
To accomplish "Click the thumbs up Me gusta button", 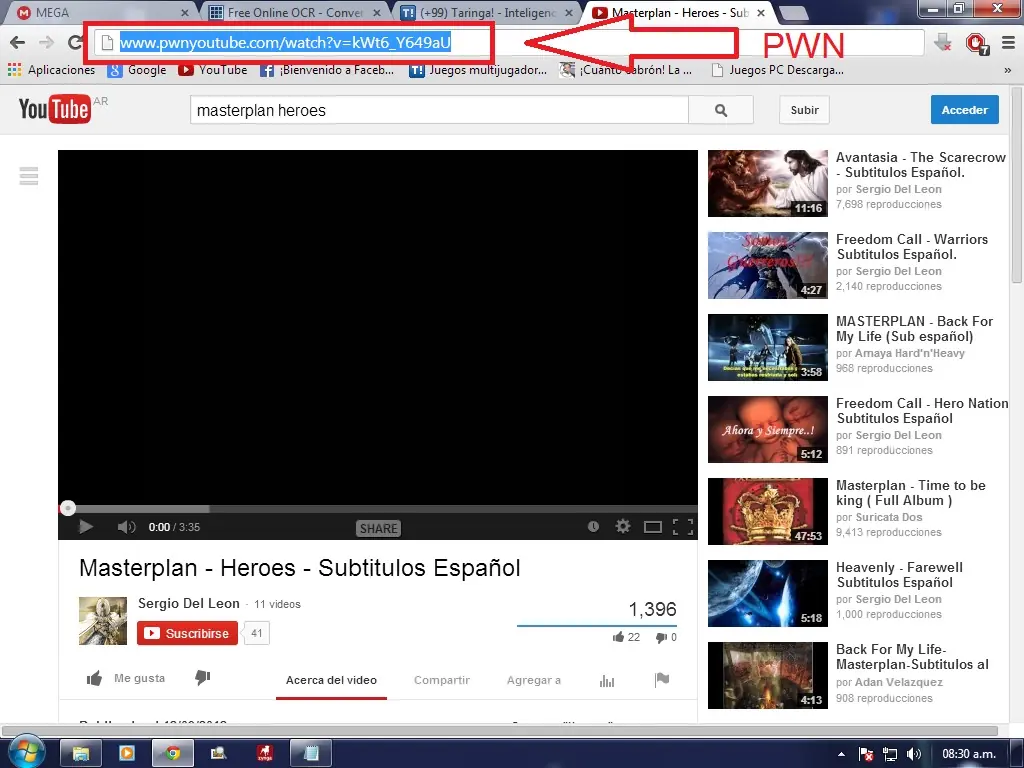I will click(125, 679).
